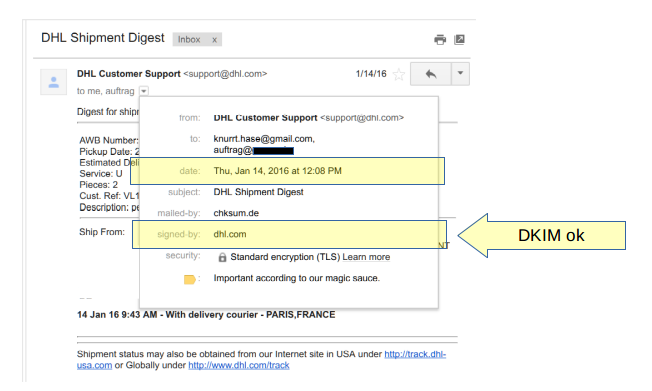652x391 pixels.
Task: Click the print all icon
Action: [x=440, y=40]
